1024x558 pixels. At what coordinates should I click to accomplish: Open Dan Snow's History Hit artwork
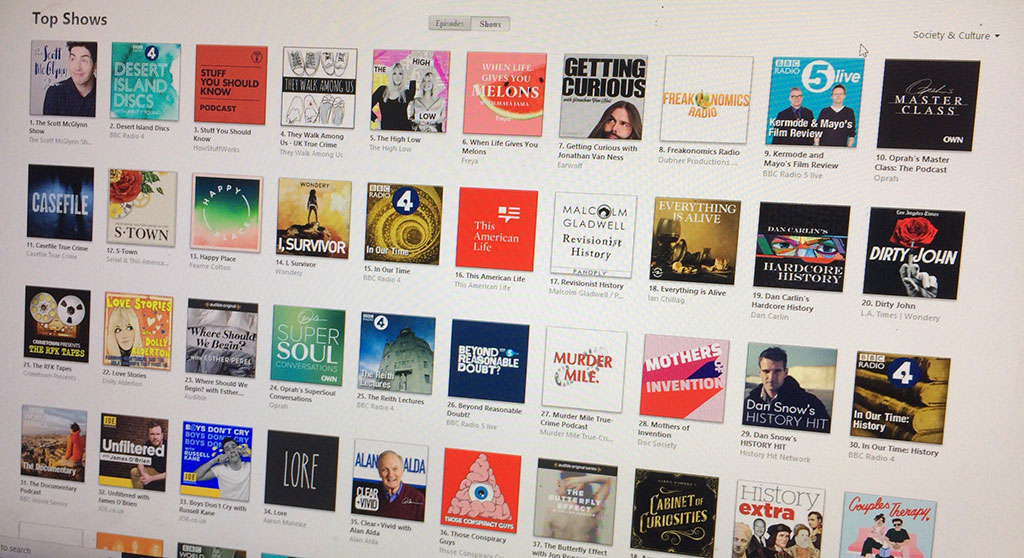point(790,387)
